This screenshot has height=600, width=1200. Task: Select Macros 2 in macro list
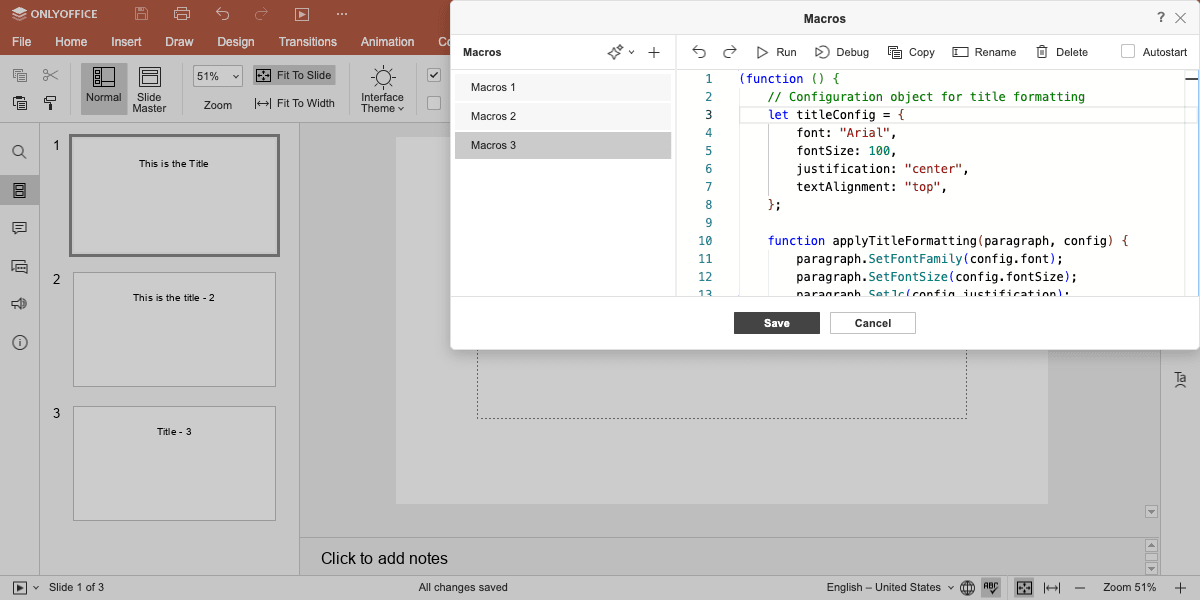coord(563,116)
